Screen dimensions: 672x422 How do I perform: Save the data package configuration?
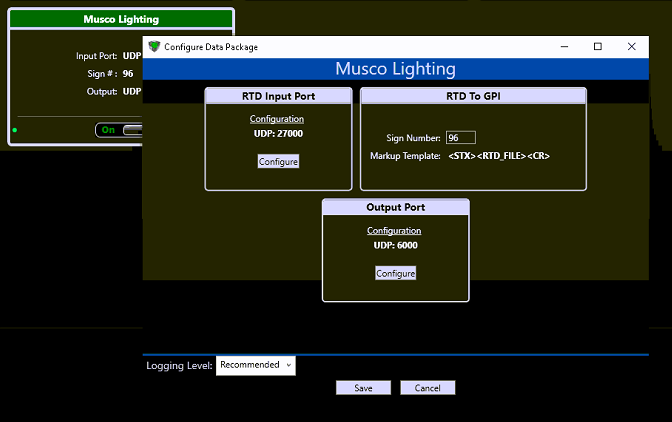[x=363, y=388]
